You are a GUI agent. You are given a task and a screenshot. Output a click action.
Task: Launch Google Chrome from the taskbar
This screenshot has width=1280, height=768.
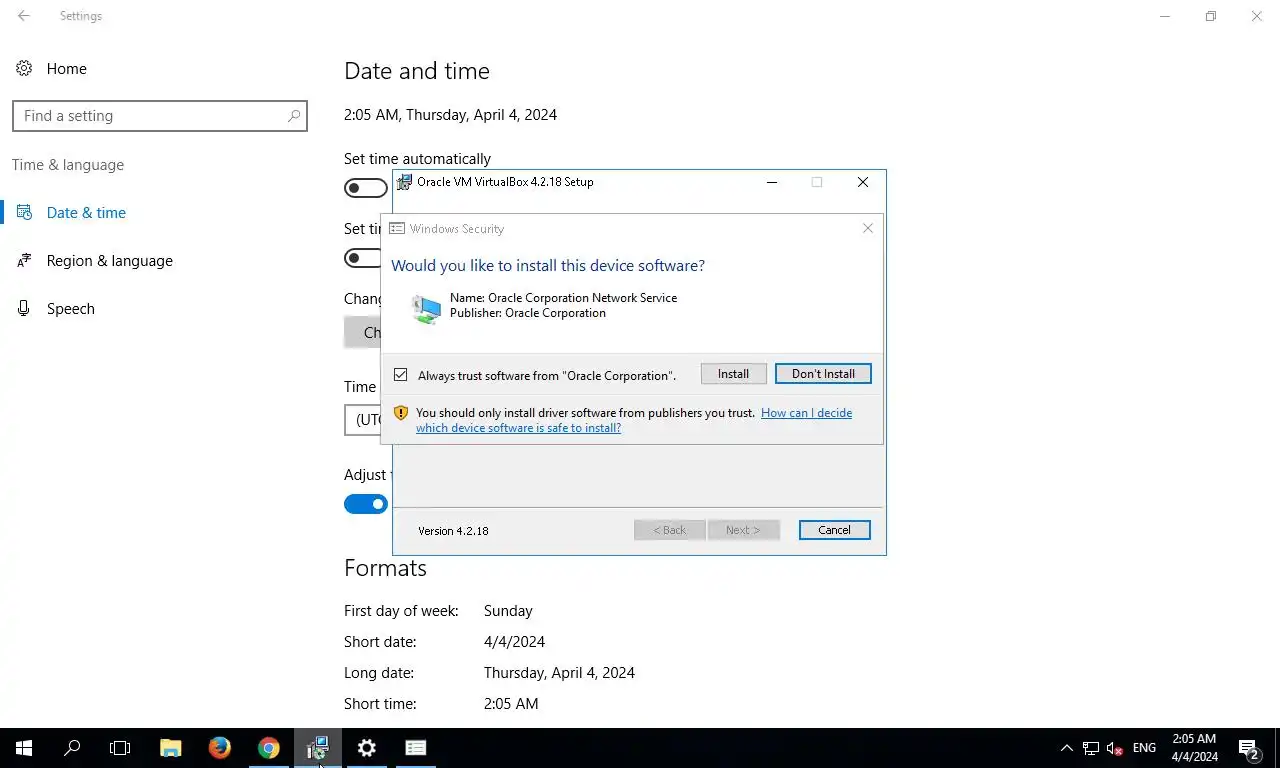[x=269, y=748]
